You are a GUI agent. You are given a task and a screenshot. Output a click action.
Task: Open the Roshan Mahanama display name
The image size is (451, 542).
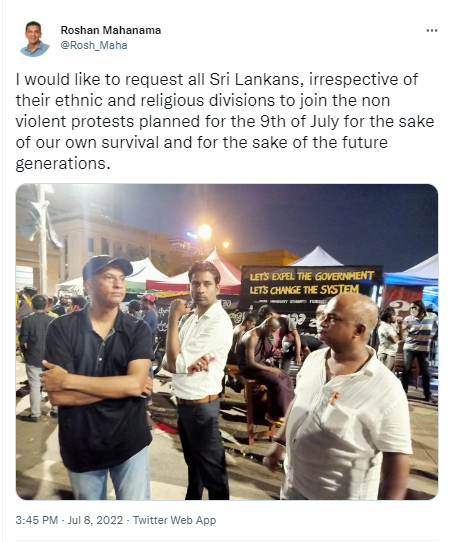click(x=111, y=30)
